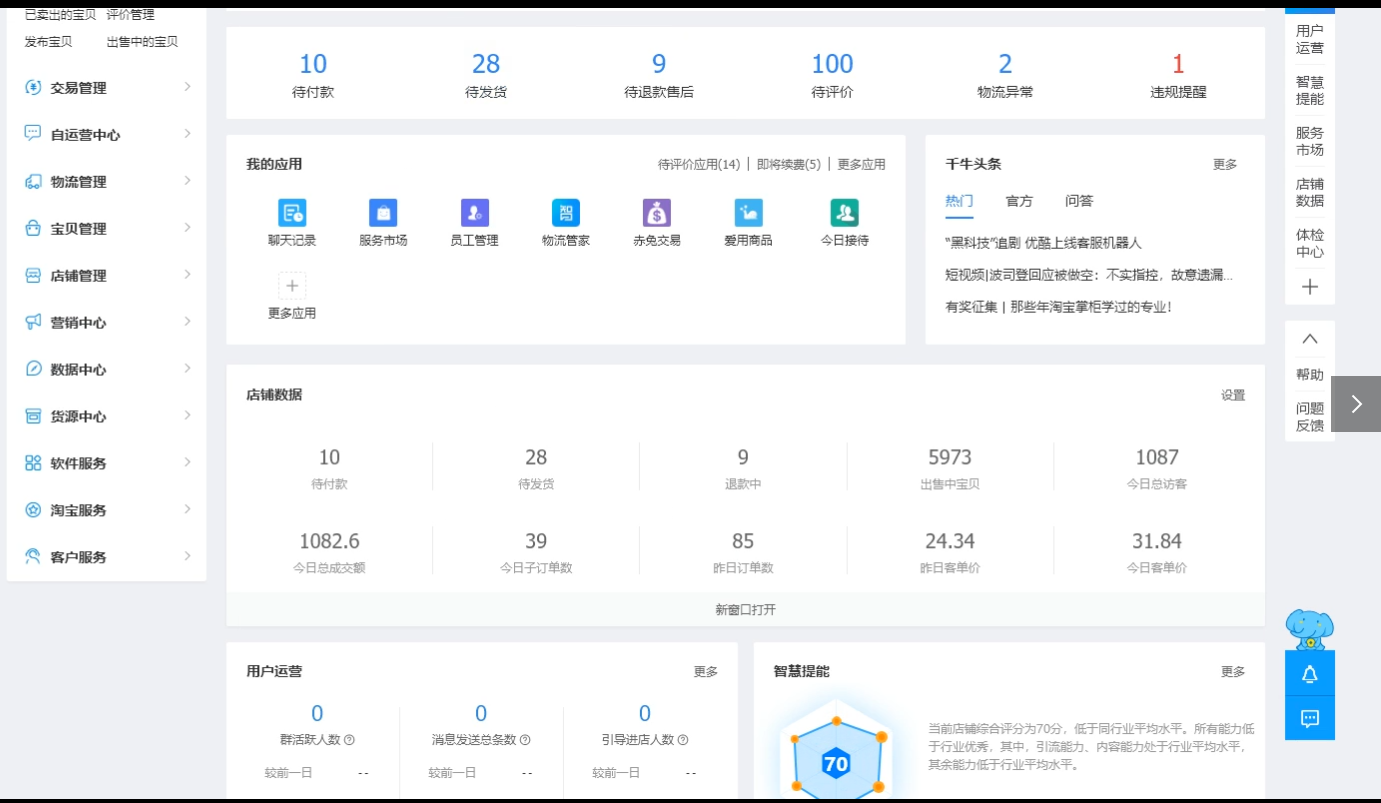The width and height of the screenshot is (1381, 803).
Task: Click the 更多应用 plus icon
Action: (291, 285)
